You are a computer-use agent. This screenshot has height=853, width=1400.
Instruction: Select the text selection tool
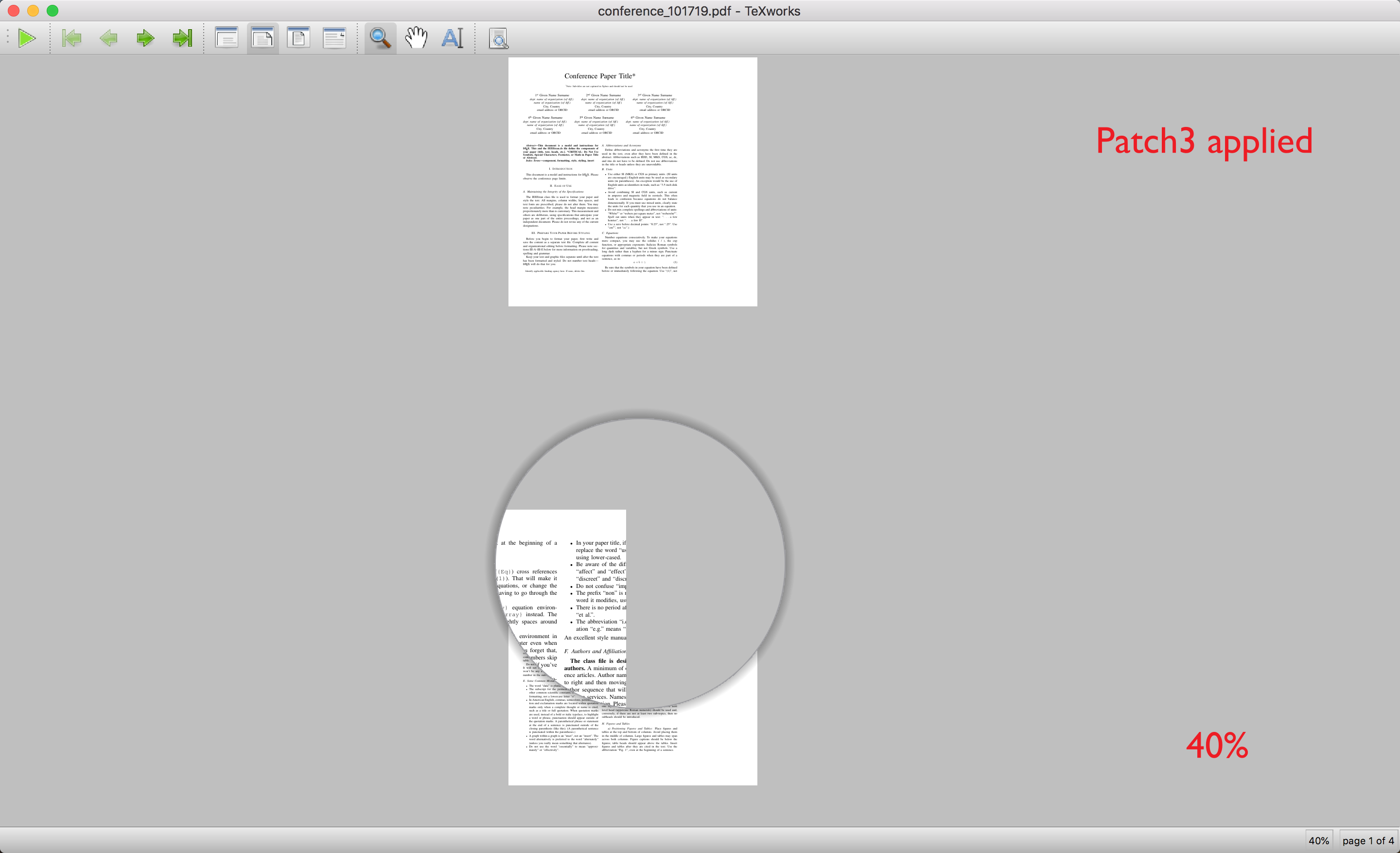pos(452,38)
